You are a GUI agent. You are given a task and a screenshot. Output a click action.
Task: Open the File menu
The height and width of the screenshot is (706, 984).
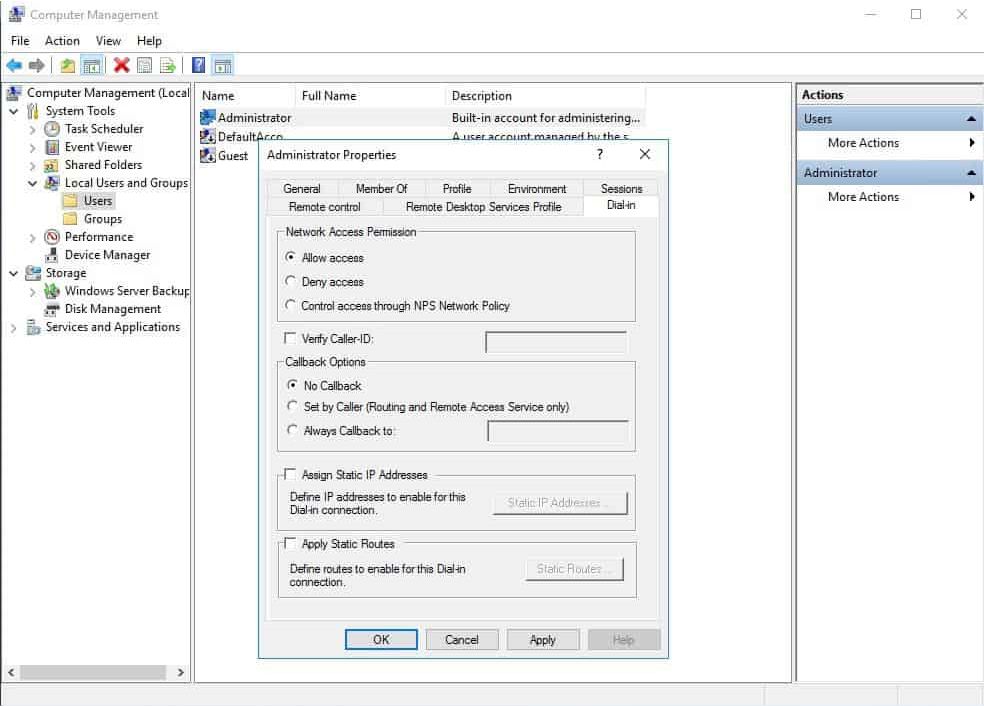point(20,41)
